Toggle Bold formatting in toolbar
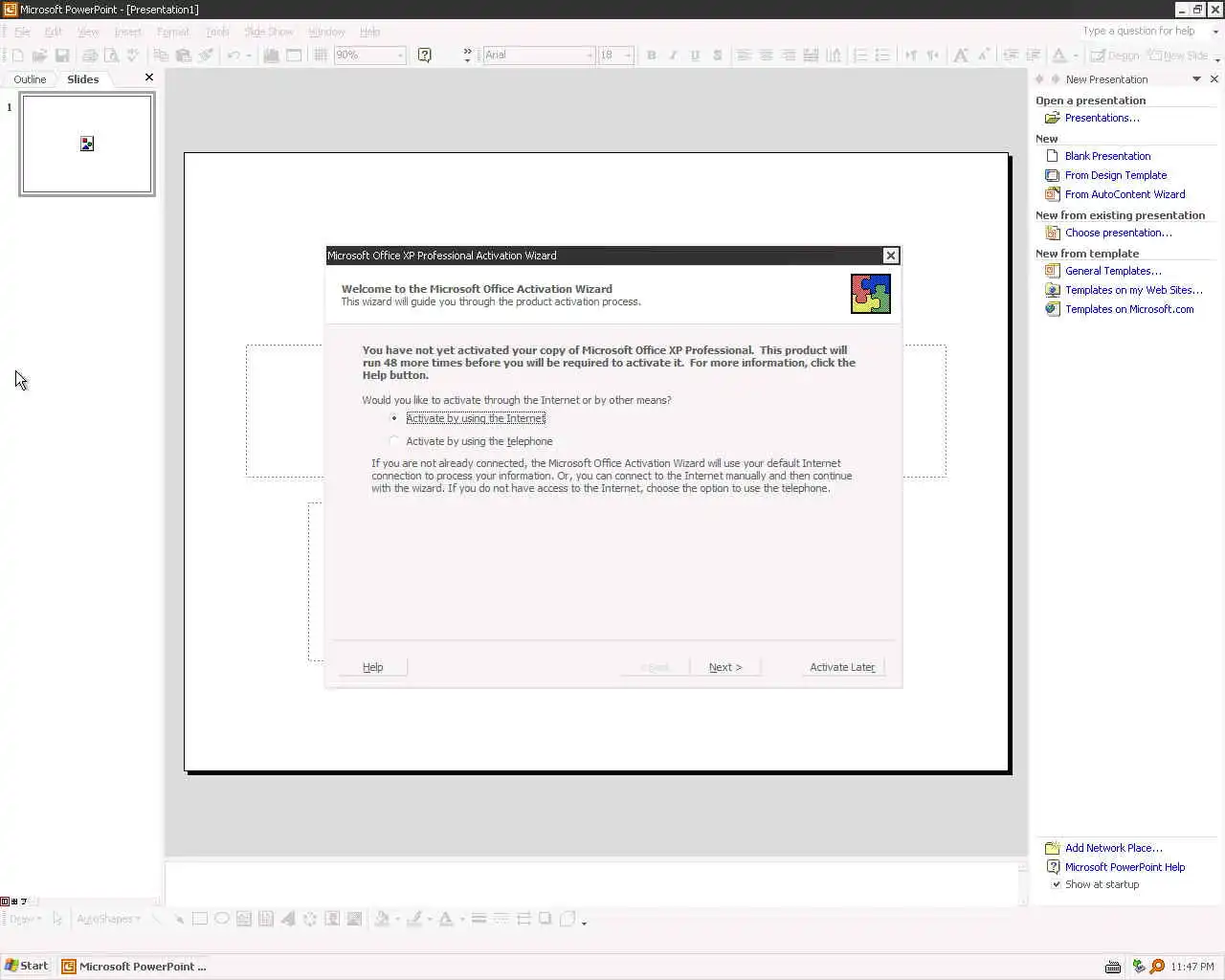Viewport: 1225px width, 980px height. (652, 56)
